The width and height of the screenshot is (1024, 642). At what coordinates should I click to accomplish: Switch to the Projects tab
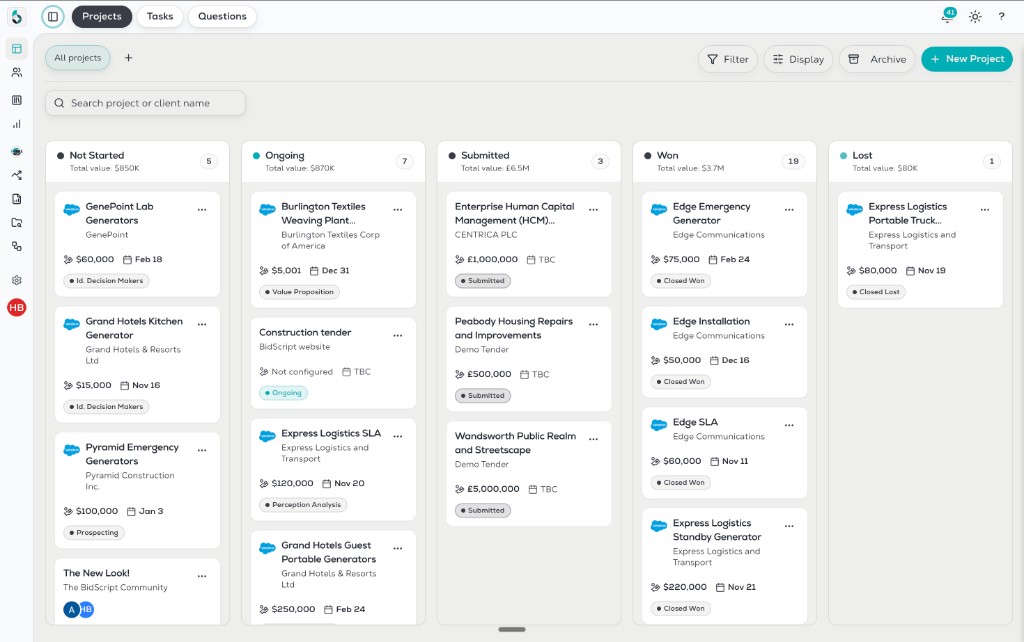102,16
